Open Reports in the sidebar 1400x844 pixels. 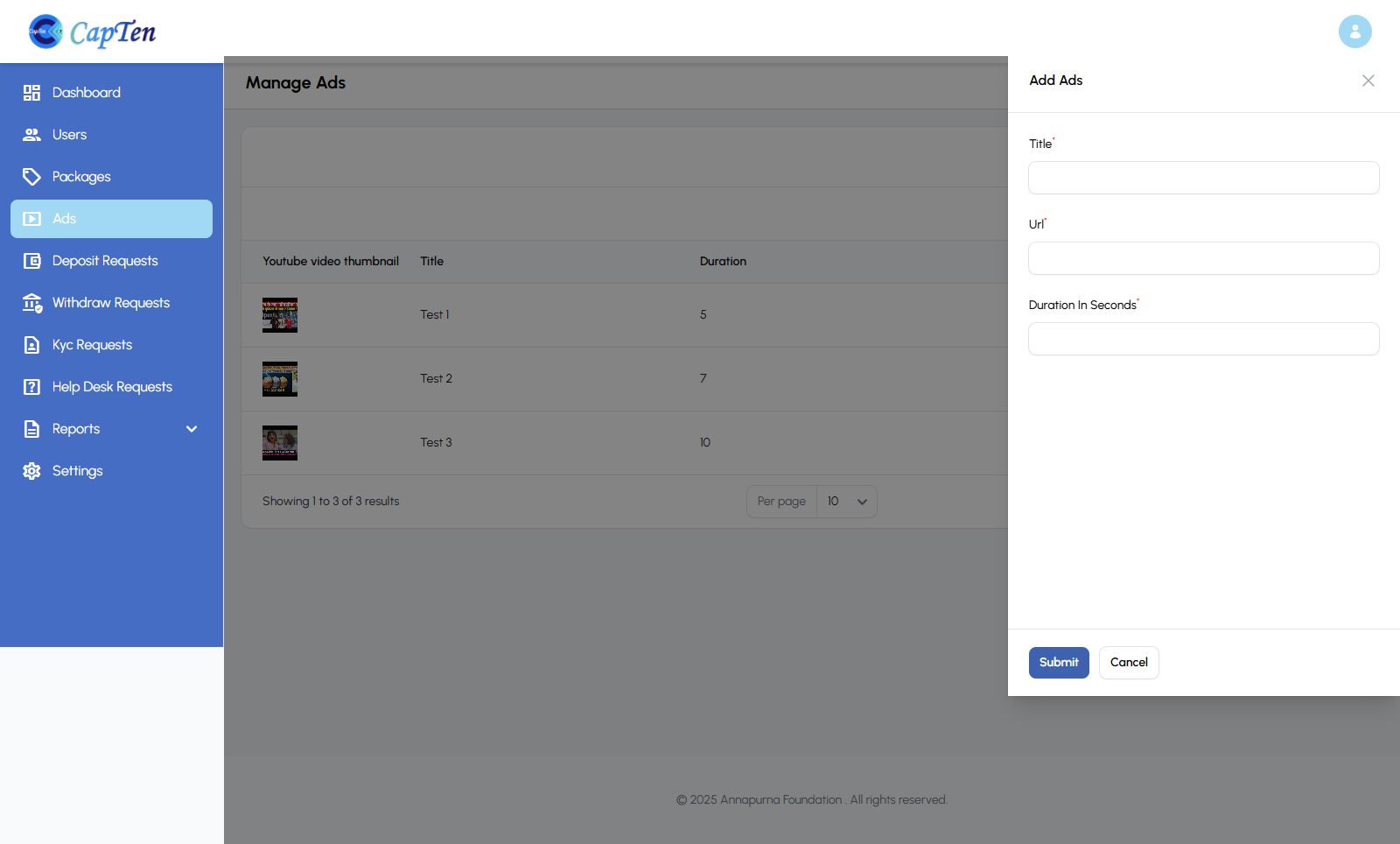pos(76,429)
